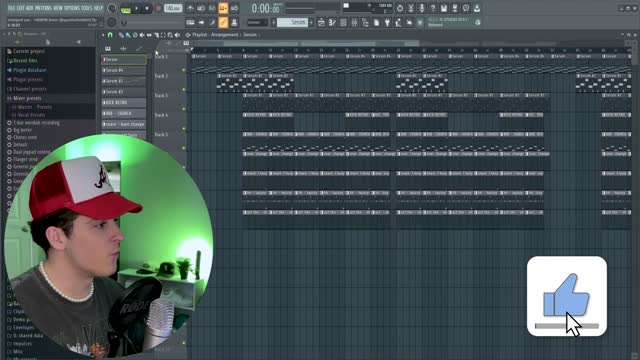Toggle pattern/song mode switch
Viewport: 640px width, 360px height.
(126, 9)
